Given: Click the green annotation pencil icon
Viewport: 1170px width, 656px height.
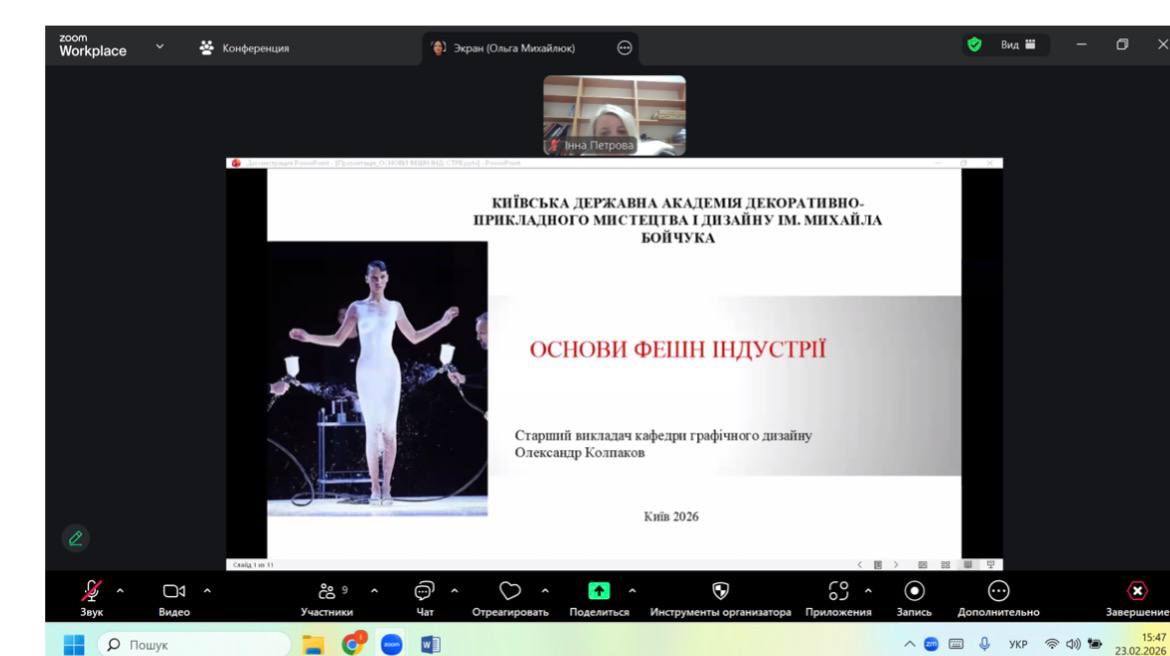Looking at the screenshot, I should (x=76, y=538).
